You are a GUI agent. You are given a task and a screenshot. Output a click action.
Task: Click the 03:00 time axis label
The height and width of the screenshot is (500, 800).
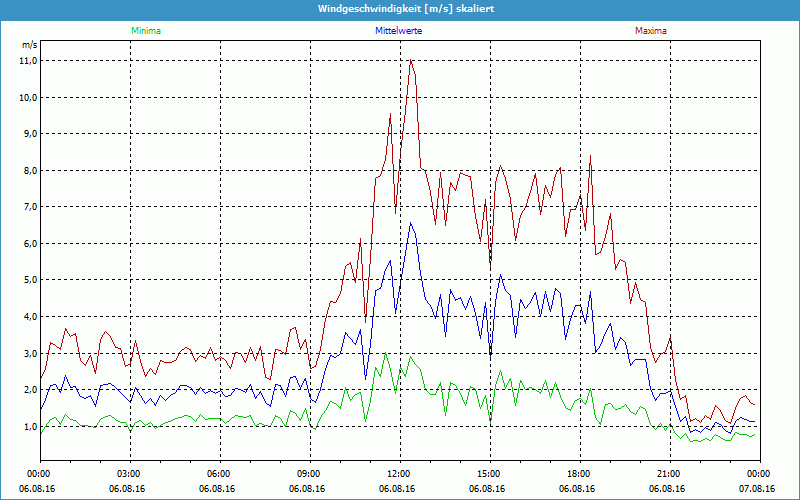129,473
